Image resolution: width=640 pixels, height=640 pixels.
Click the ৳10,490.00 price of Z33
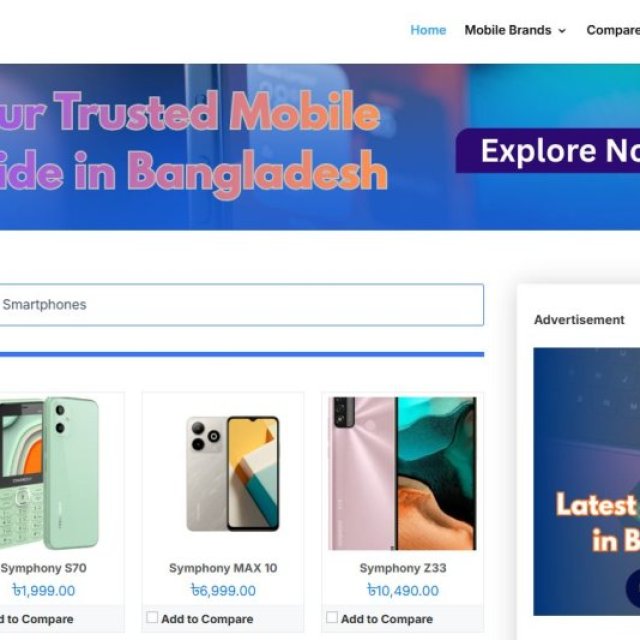[x=403, y=590]
